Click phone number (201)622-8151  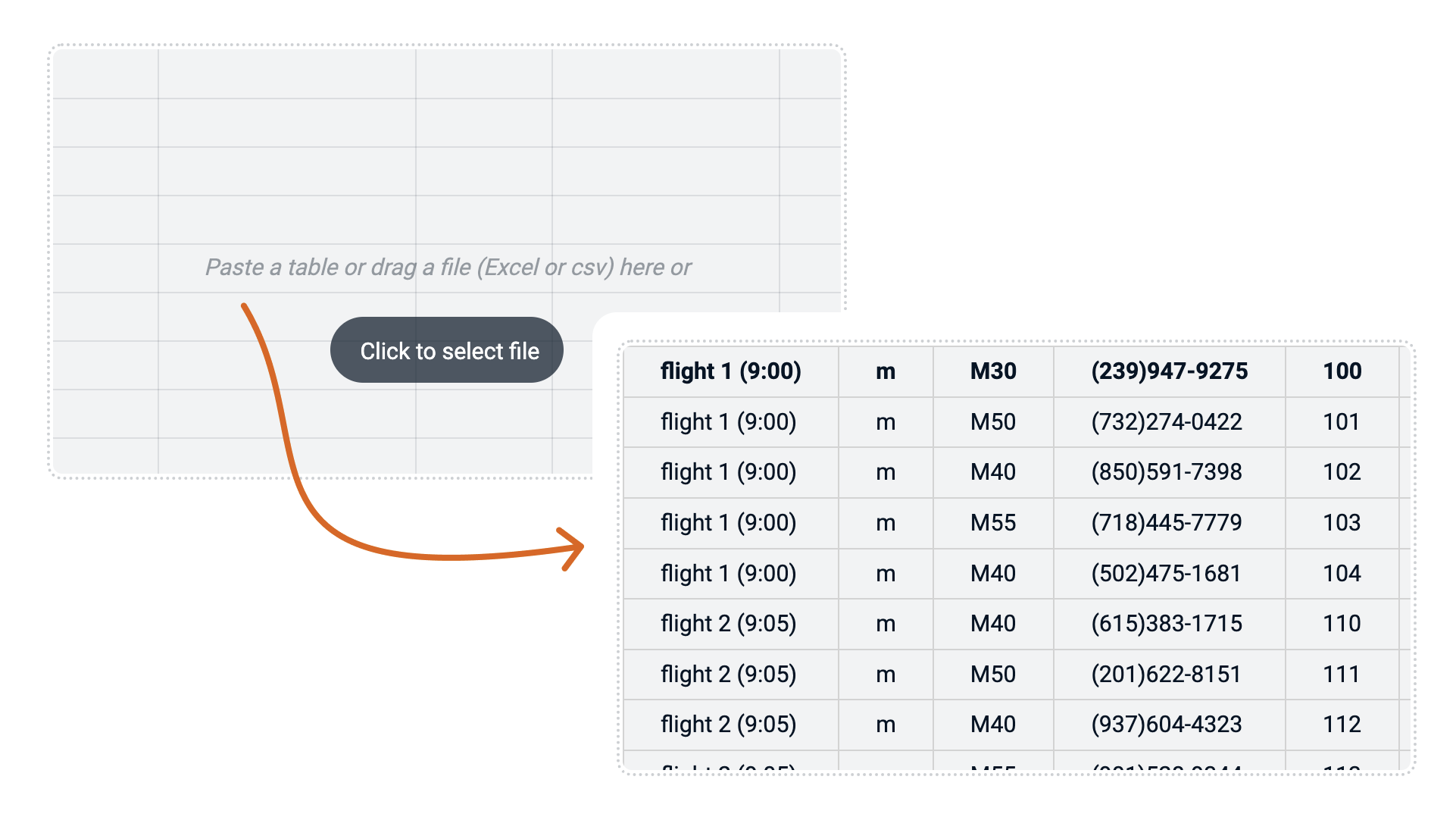1166,675
